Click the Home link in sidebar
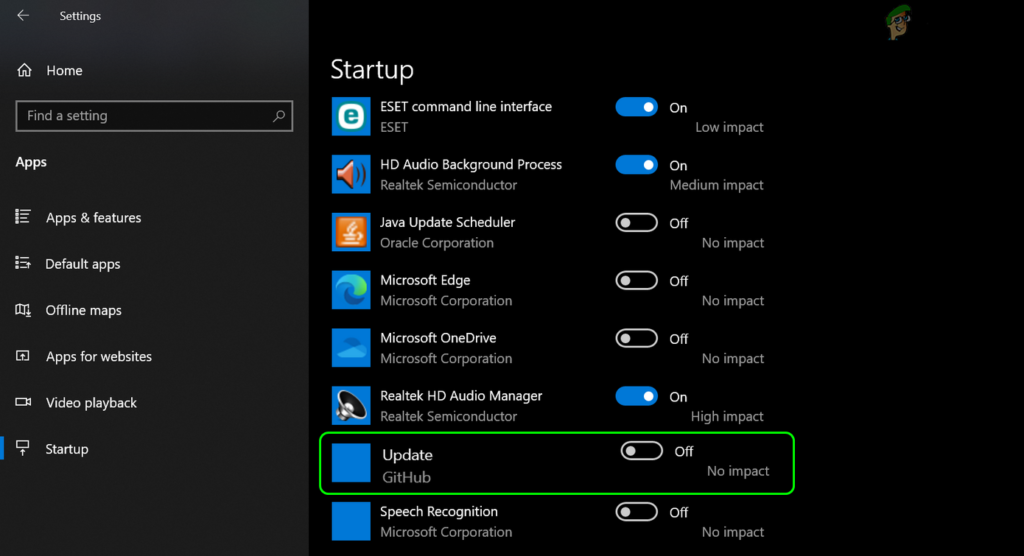Image resolution: width=1024 pixels, height=556 pixels. click(64, 71)
